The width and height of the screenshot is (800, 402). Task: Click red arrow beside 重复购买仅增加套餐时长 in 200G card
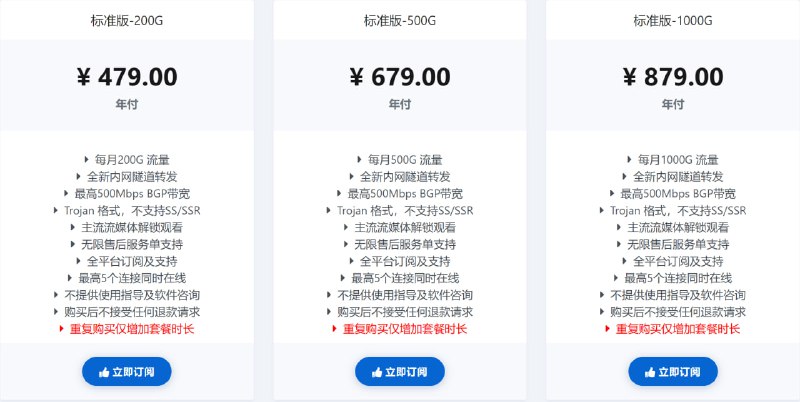62,329
